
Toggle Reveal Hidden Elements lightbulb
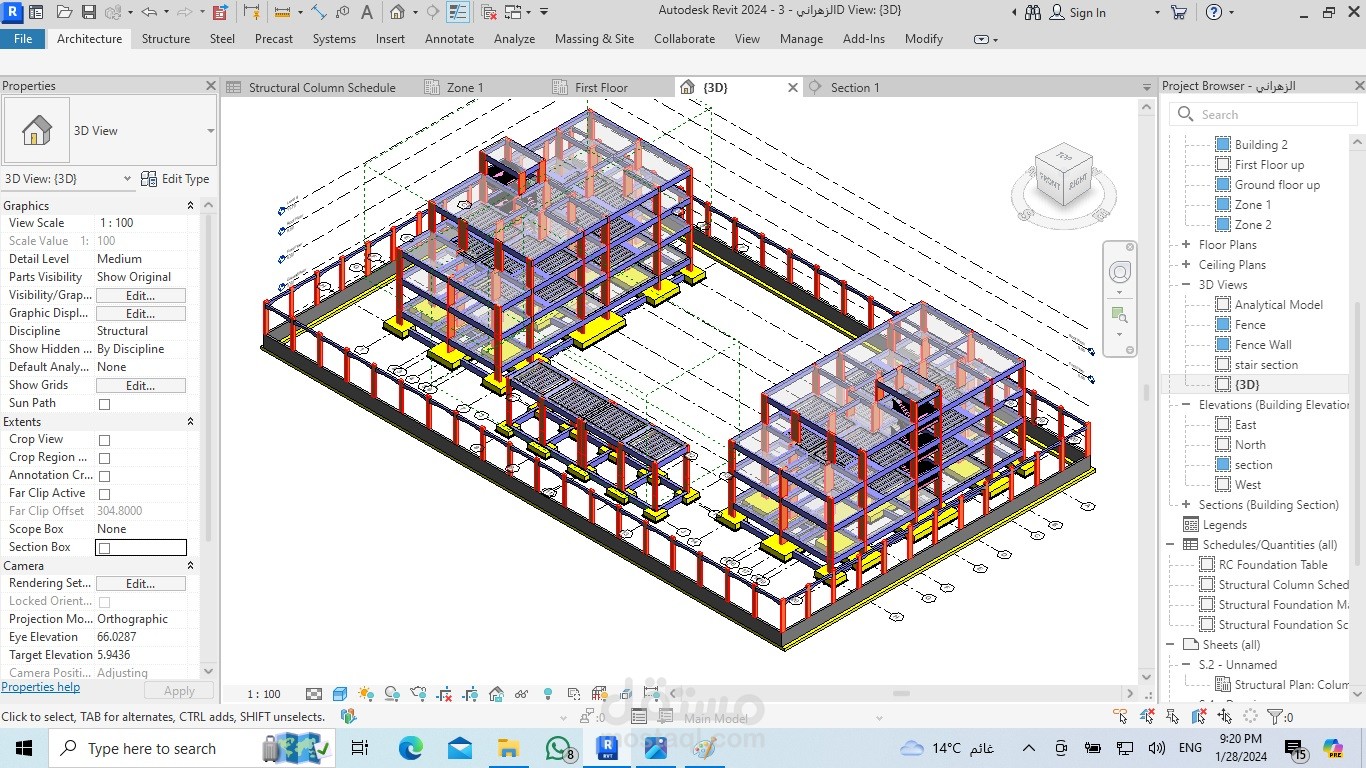(546, 692)
